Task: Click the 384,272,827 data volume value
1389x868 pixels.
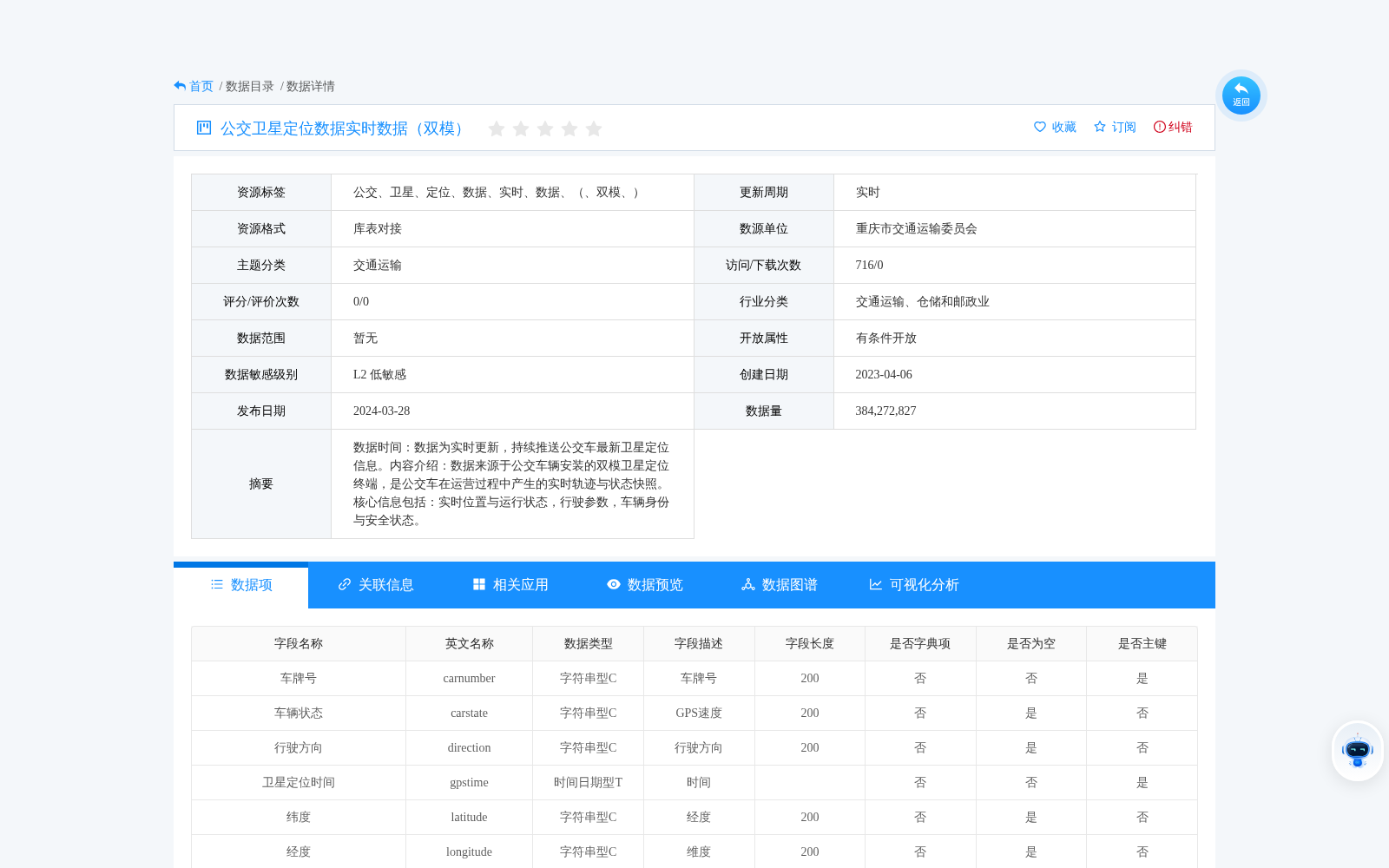Action: tap(885, 411)
